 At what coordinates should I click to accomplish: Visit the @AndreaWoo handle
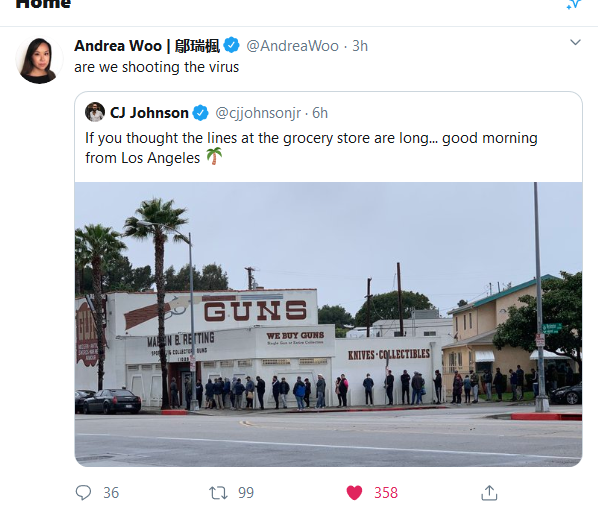tap(293, 46)
